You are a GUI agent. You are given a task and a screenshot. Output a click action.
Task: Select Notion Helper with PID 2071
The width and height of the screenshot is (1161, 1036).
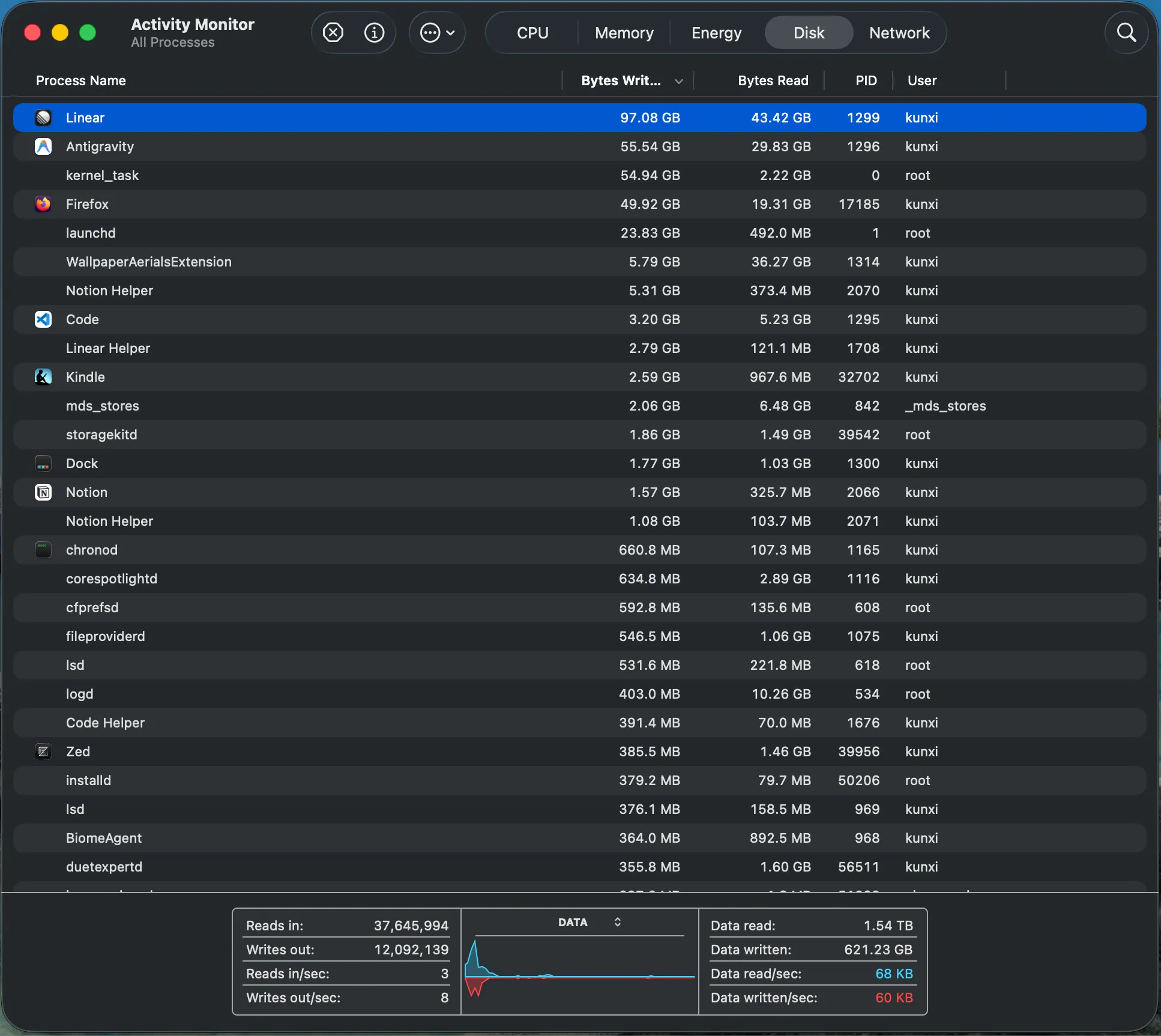[580, 521]
